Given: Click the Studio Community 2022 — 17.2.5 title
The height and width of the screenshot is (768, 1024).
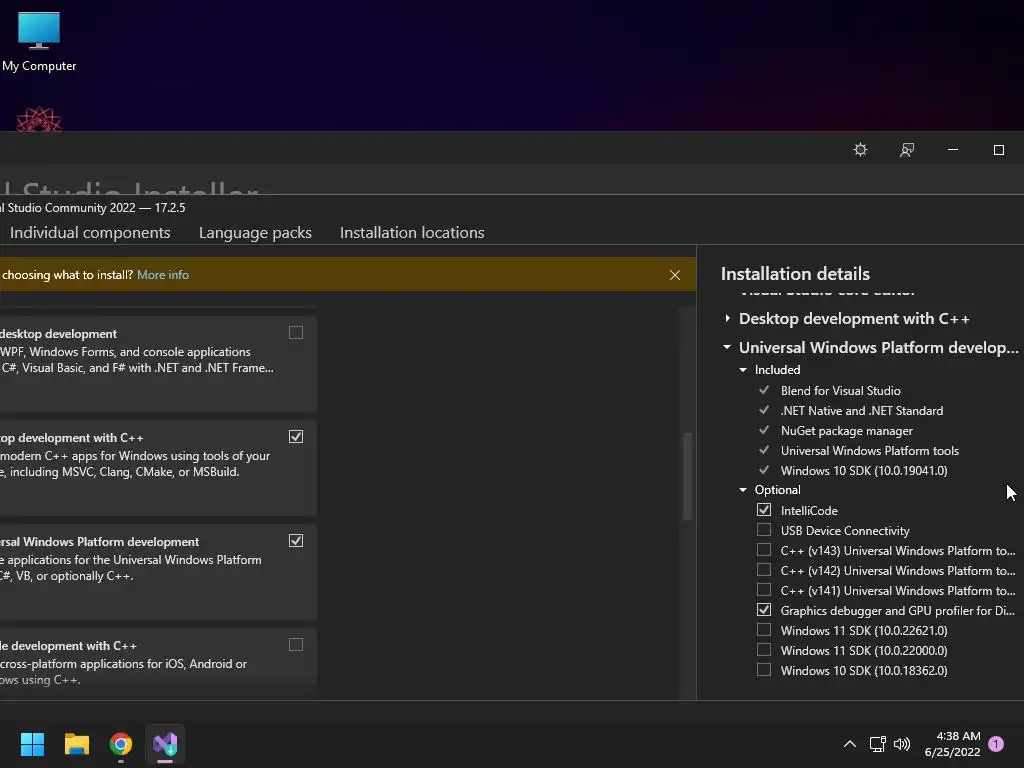Looking at the screenshot, I should [93, 208].
